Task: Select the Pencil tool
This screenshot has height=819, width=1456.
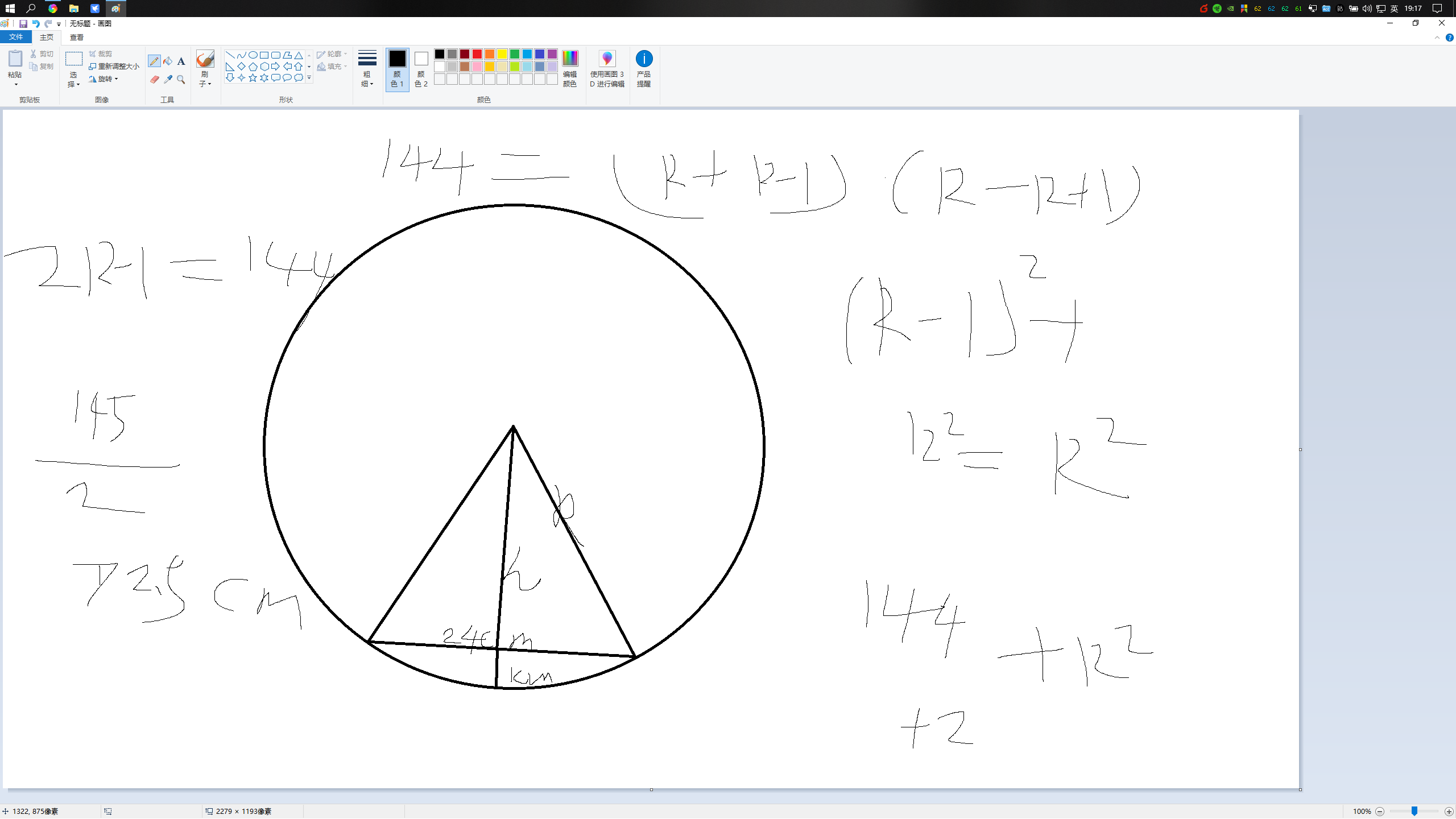Action: (154, 61)
